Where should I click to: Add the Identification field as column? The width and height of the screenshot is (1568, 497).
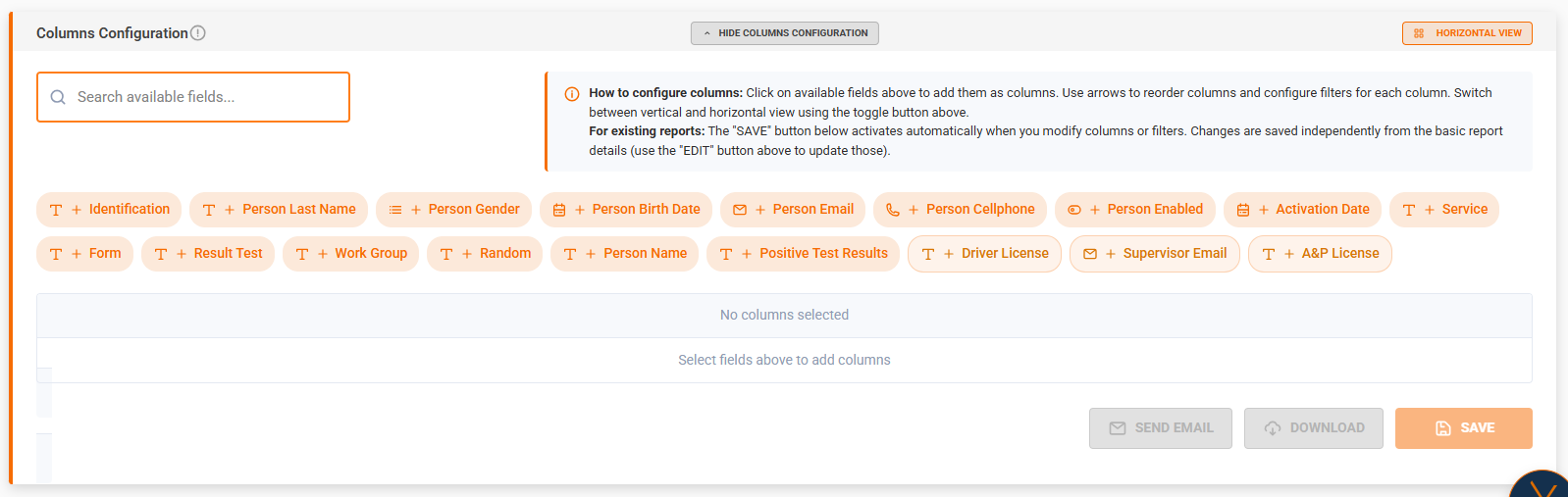tap(109, 210)
